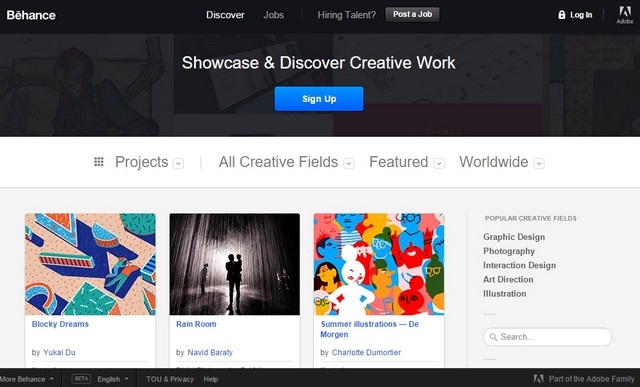
Task: Click the grid icon beside Projects
Action: pos(99,162)
